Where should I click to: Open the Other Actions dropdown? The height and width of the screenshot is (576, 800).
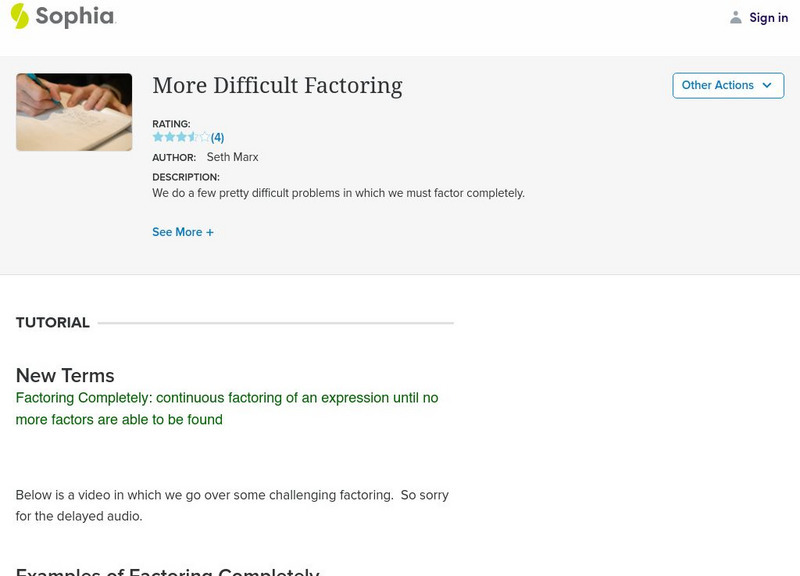coord(727,85)
